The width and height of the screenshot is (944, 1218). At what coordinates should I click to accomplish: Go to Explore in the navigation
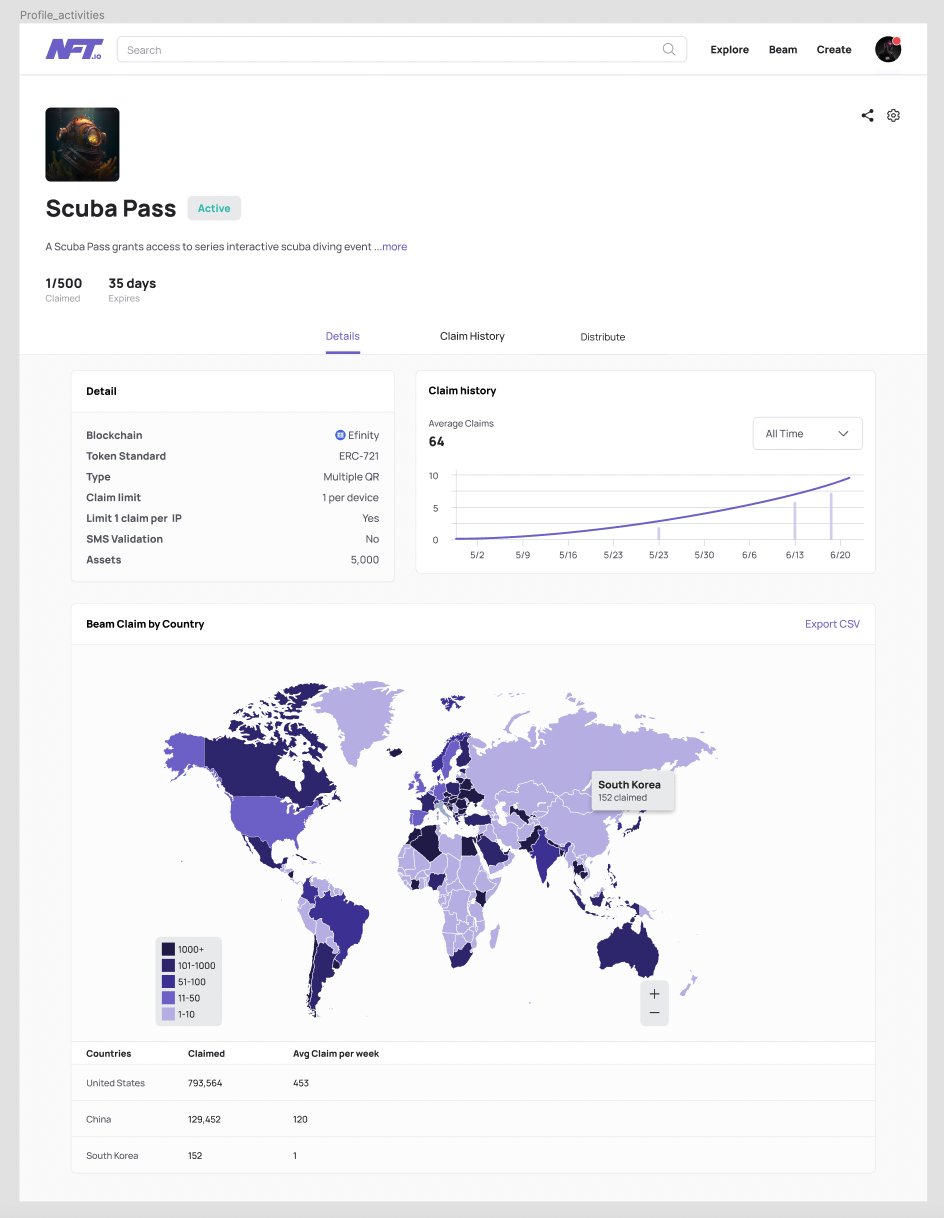tap(730, 50)
